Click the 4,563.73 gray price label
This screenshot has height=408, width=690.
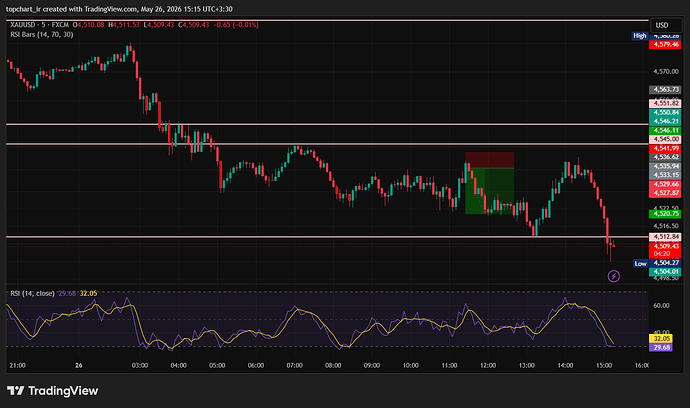click(x=665, y=89)
